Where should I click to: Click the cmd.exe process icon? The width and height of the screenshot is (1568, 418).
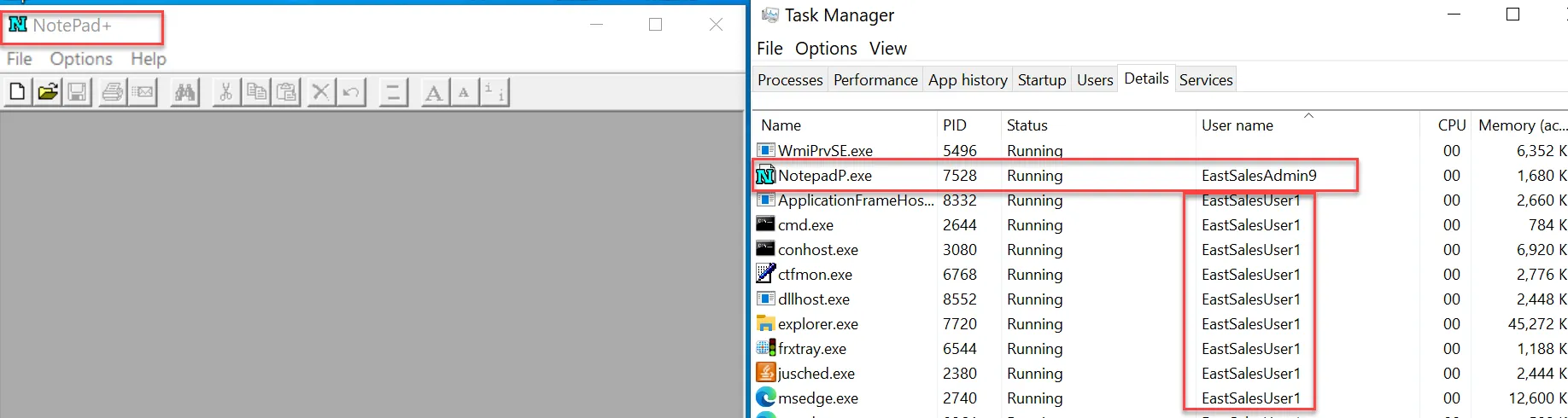coord(765,224)
